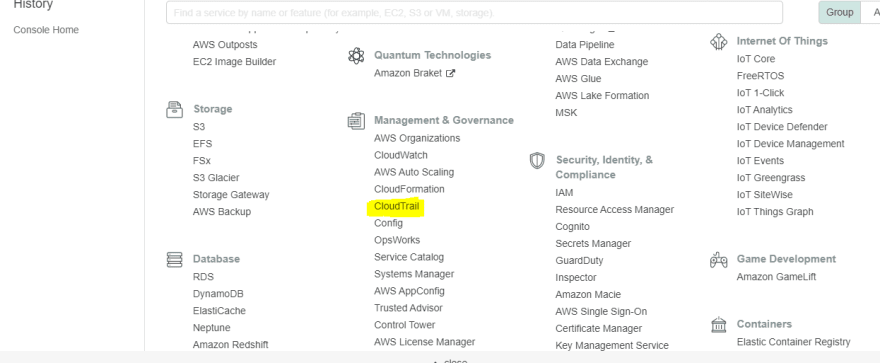Go to the IAM service
The width and height of the screenshot is (880, 363).
tap(564, 192)
